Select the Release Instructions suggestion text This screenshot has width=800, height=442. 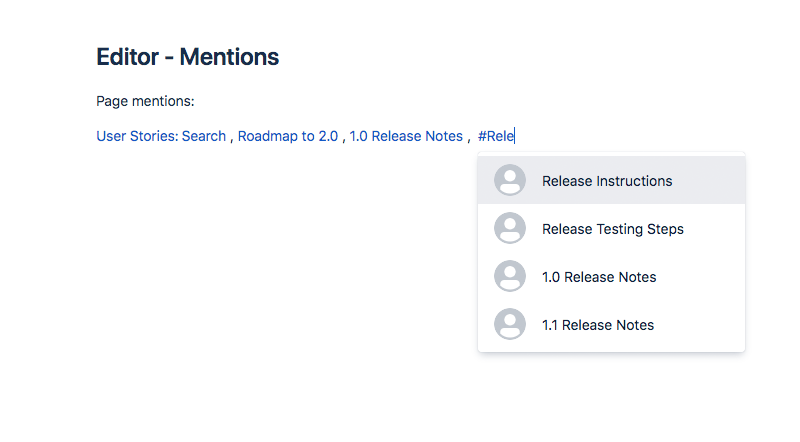[x=607, y=181]
